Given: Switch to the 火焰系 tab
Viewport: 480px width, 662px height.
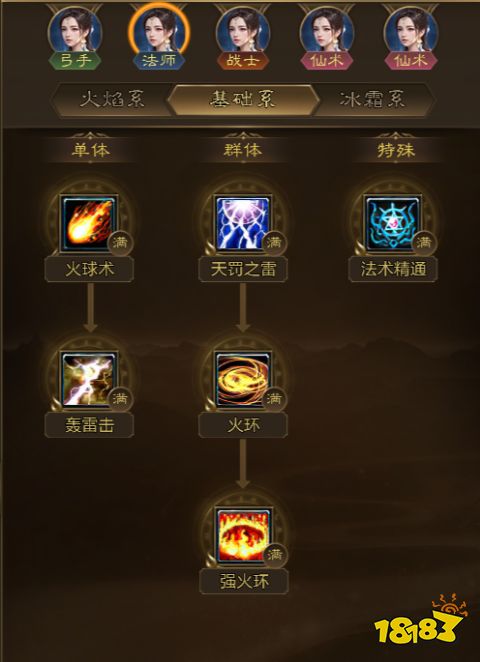Looking at the screenshot, I should pyautogui.click(x=112, y=100).
